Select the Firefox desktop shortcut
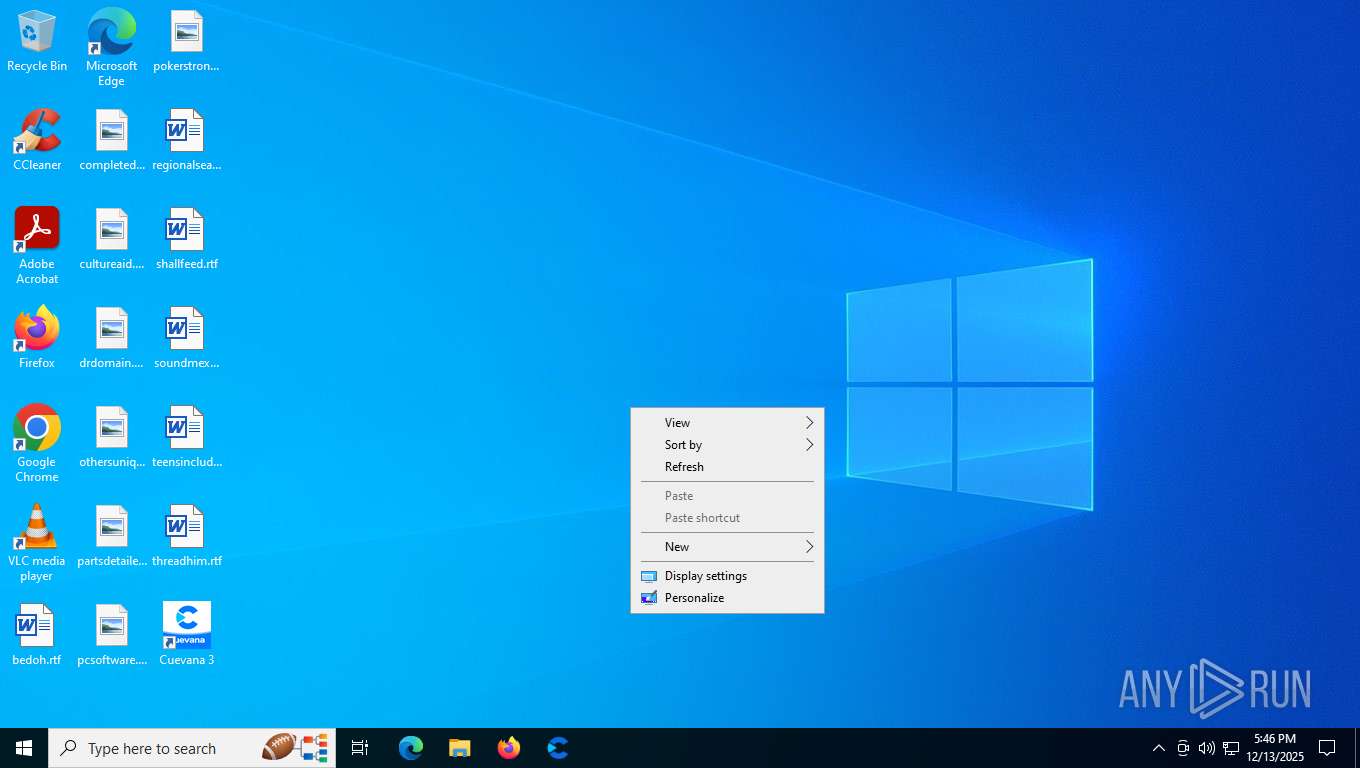Viewport: 1360px width, 768px height. (37, 338)
